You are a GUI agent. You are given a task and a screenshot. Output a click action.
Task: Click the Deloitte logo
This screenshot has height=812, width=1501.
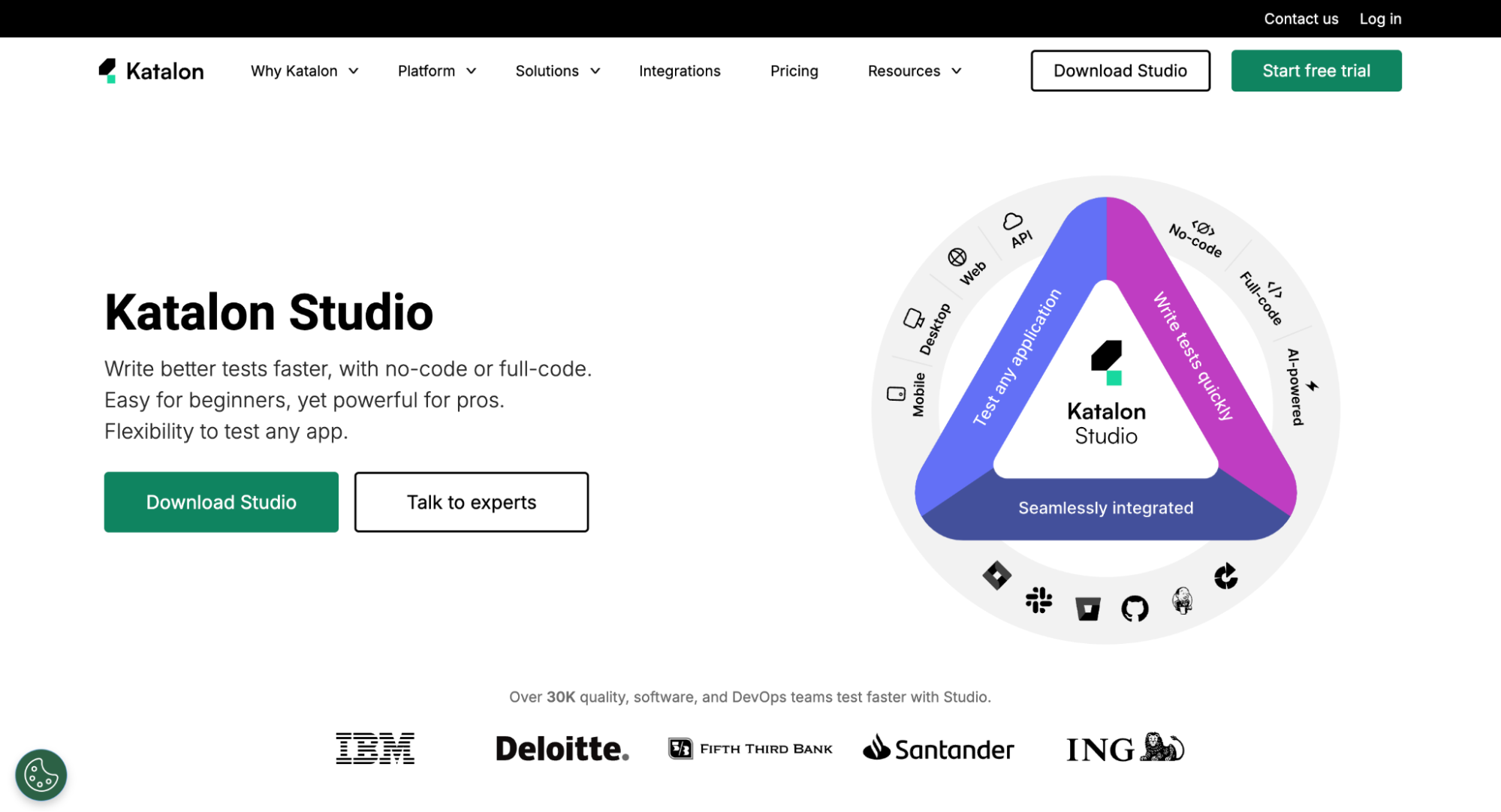pyautogui.click(x=562, y=748)
